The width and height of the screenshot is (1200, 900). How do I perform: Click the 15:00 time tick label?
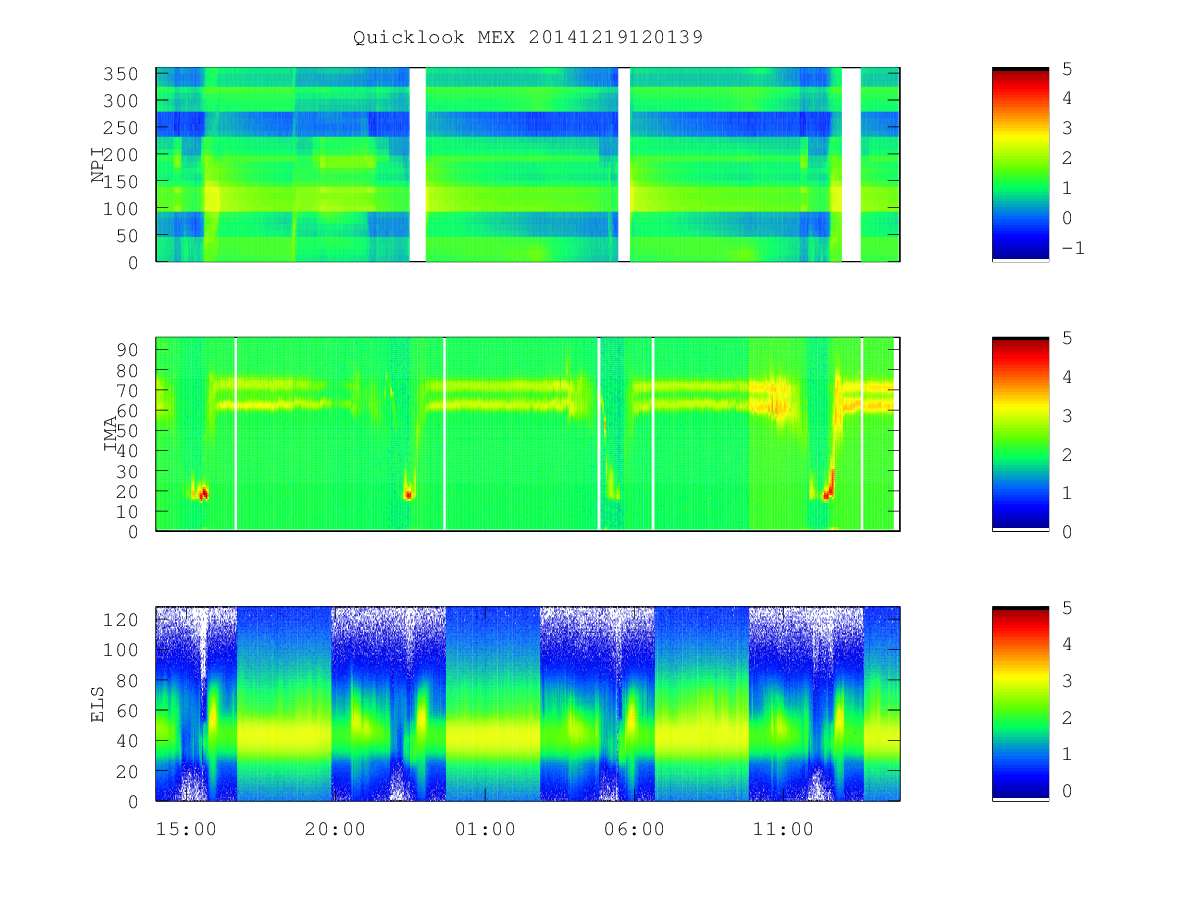point(186,830)
